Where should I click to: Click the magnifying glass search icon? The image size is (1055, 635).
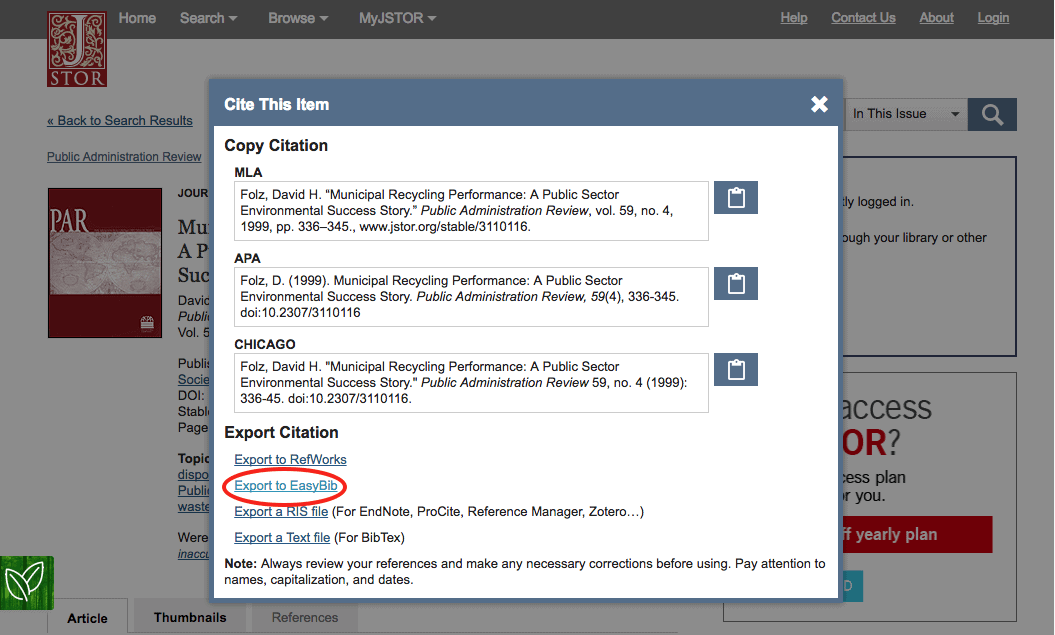pyautogui.click(x=990, y=114)
